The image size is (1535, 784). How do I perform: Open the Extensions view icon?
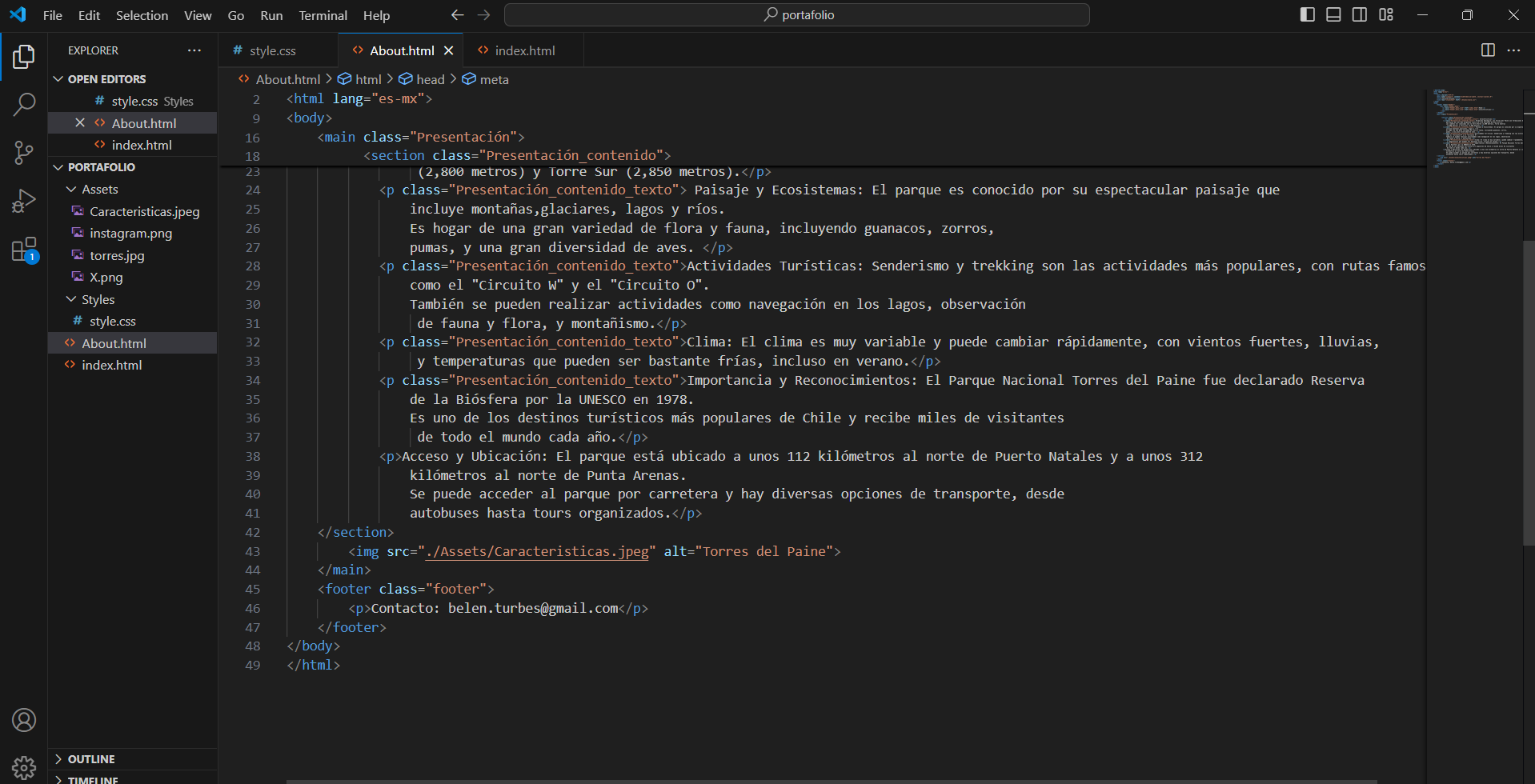tap(24, 250)
